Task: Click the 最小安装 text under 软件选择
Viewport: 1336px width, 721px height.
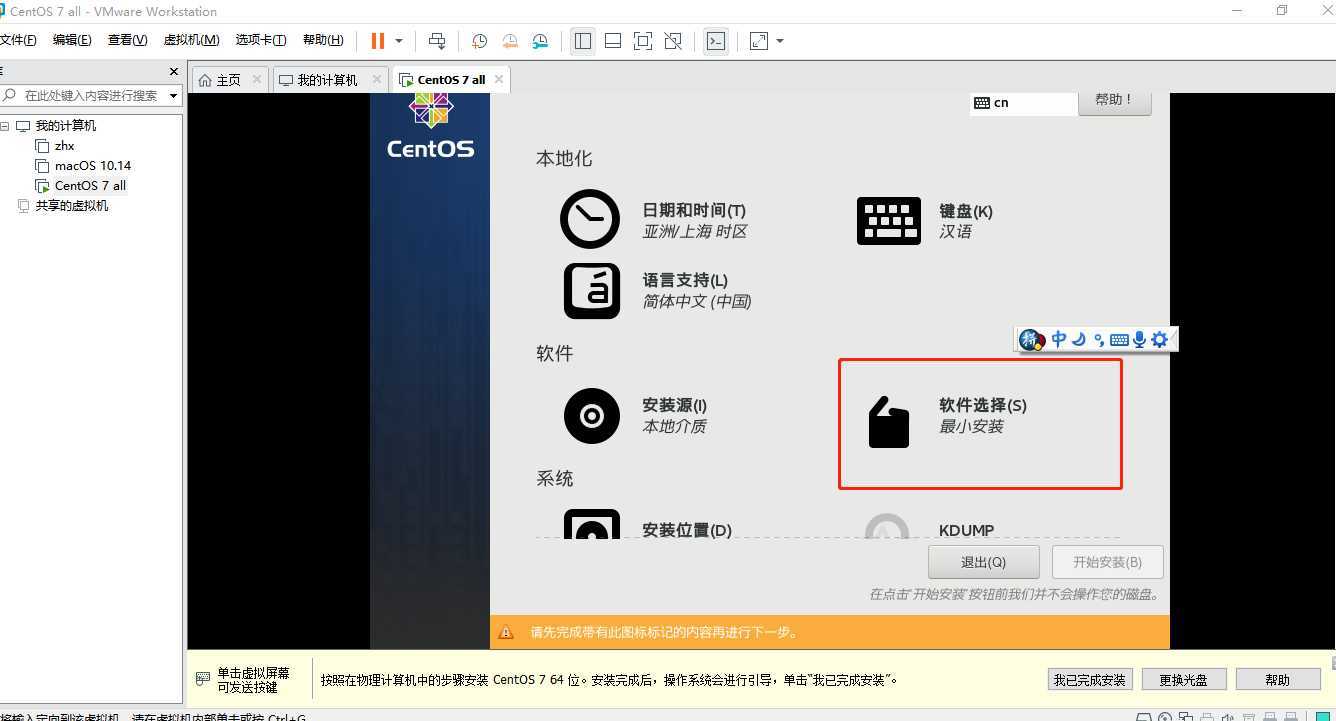Action: tap(971, 427)
